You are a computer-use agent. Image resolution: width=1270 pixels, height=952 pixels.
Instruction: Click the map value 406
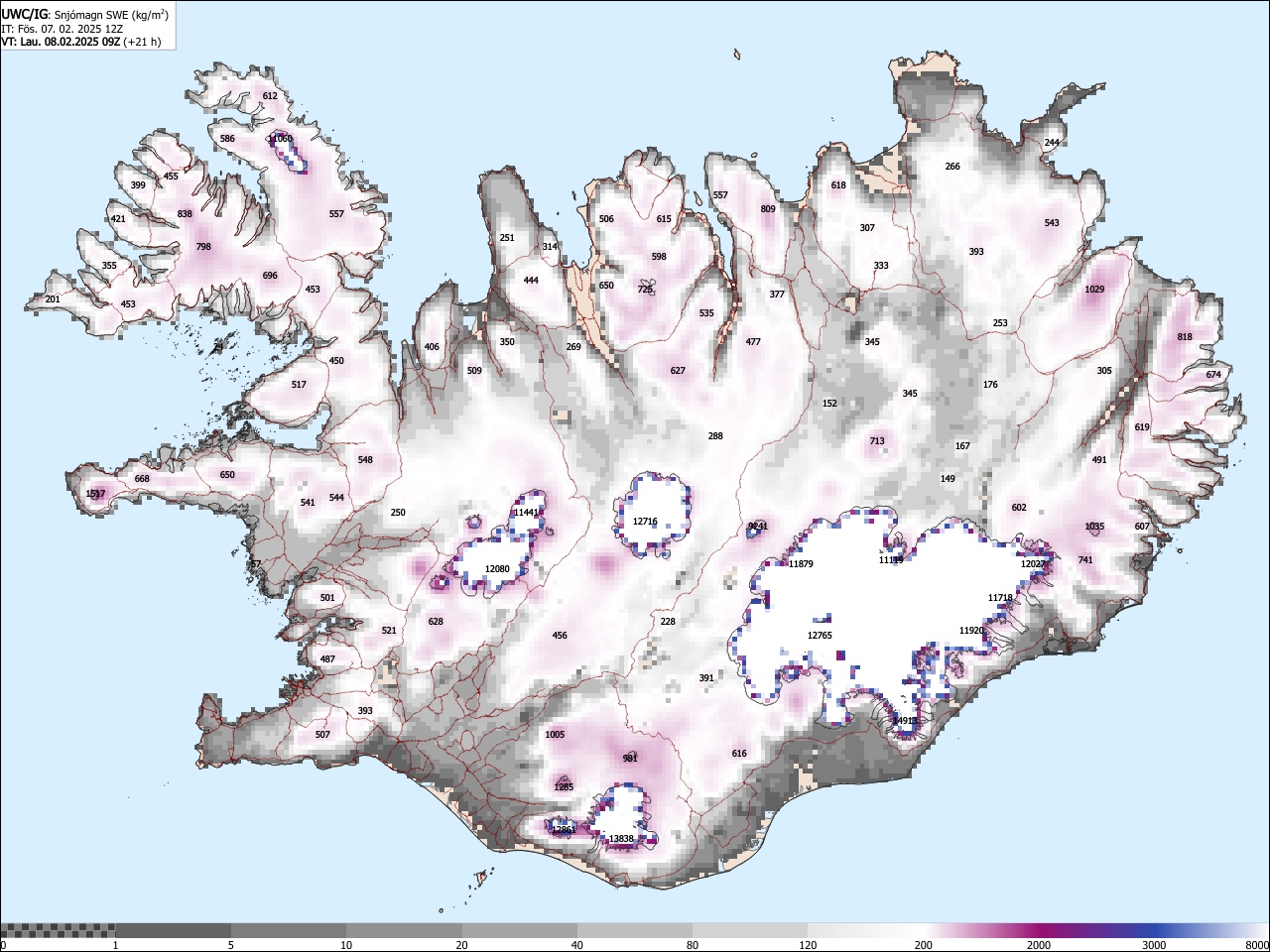(432, 347)
